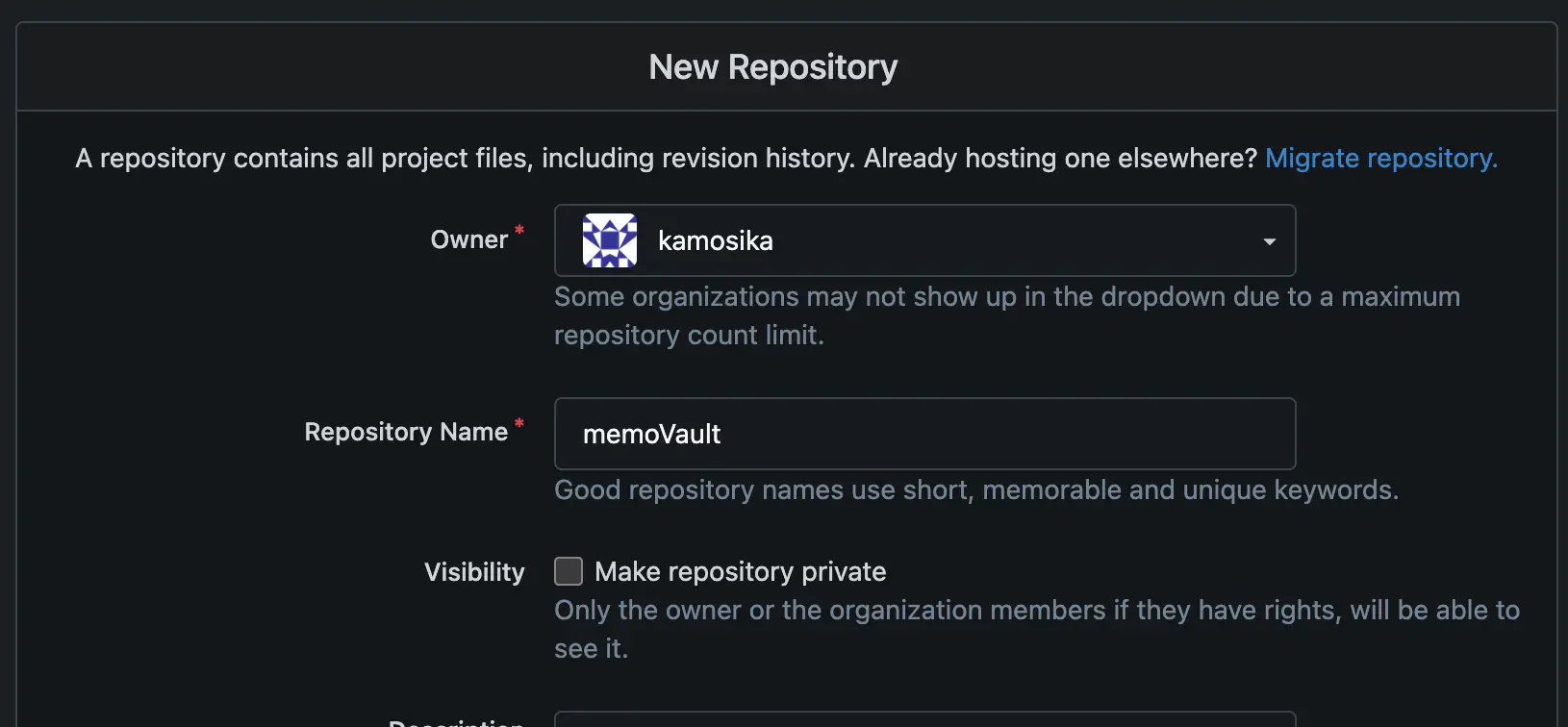This screenshot has height=727, width=1568.
Task: Click the Owner dropdown caret arrow
Action: [1269, 241]
